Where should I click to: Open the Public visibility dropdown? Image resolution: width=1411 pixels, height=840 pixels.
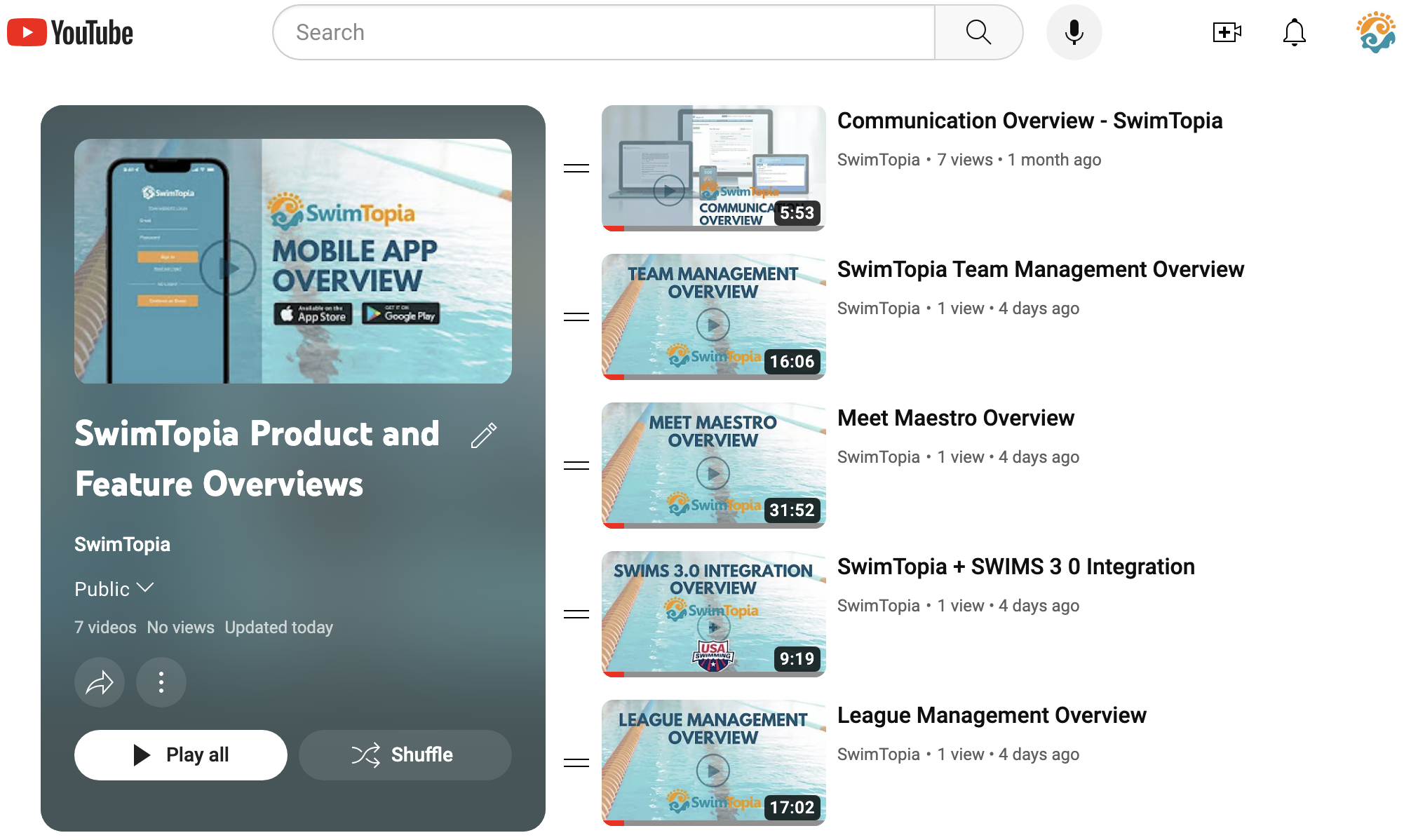[x=114, y=589]
